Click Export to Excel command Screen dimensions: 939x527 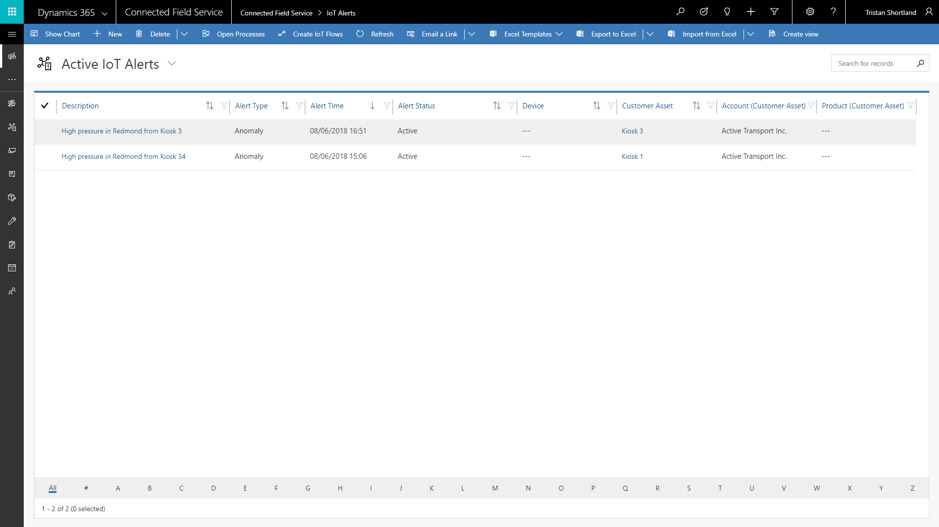click(x=606, y=34)
